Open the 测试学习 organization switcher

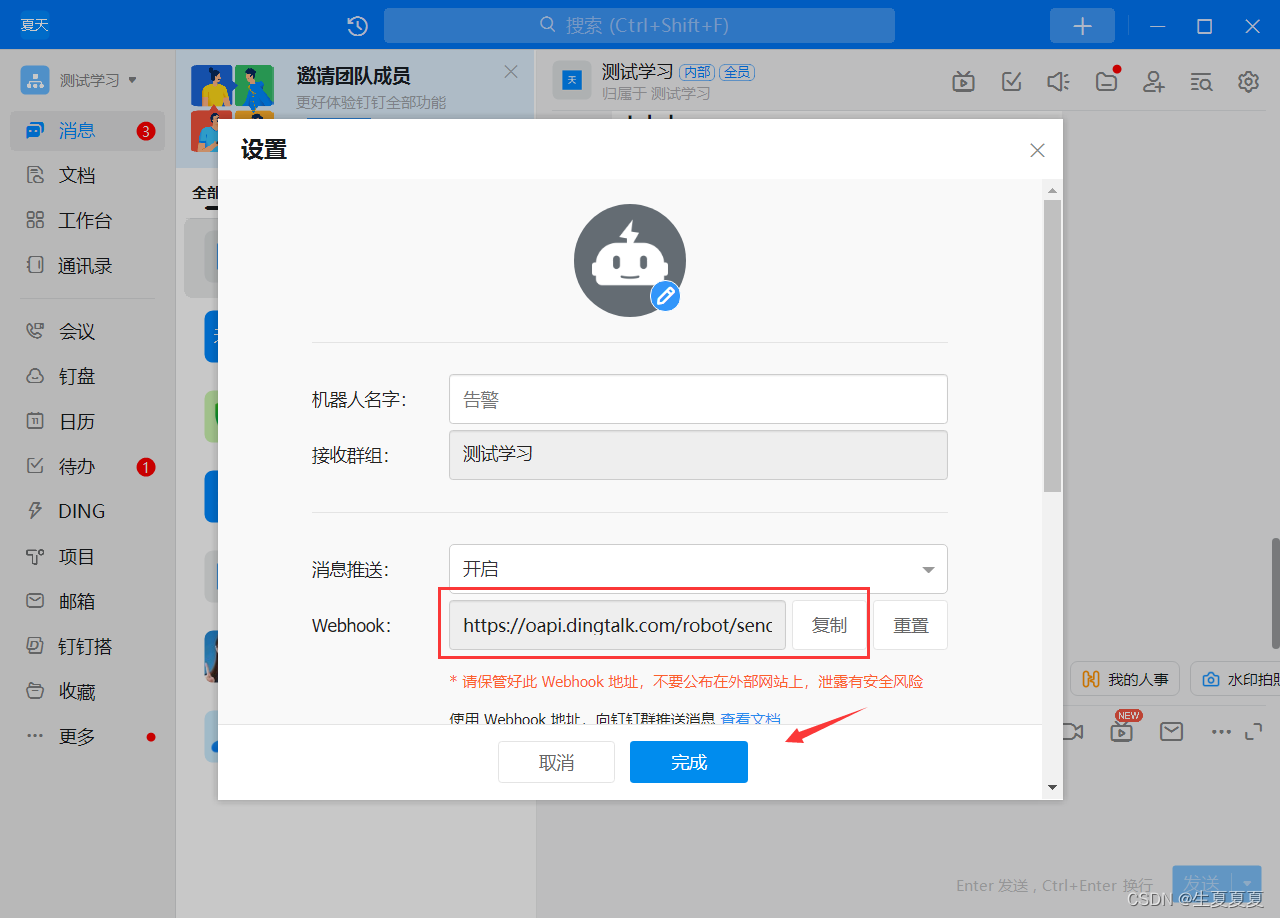click(x=80, y=80)
